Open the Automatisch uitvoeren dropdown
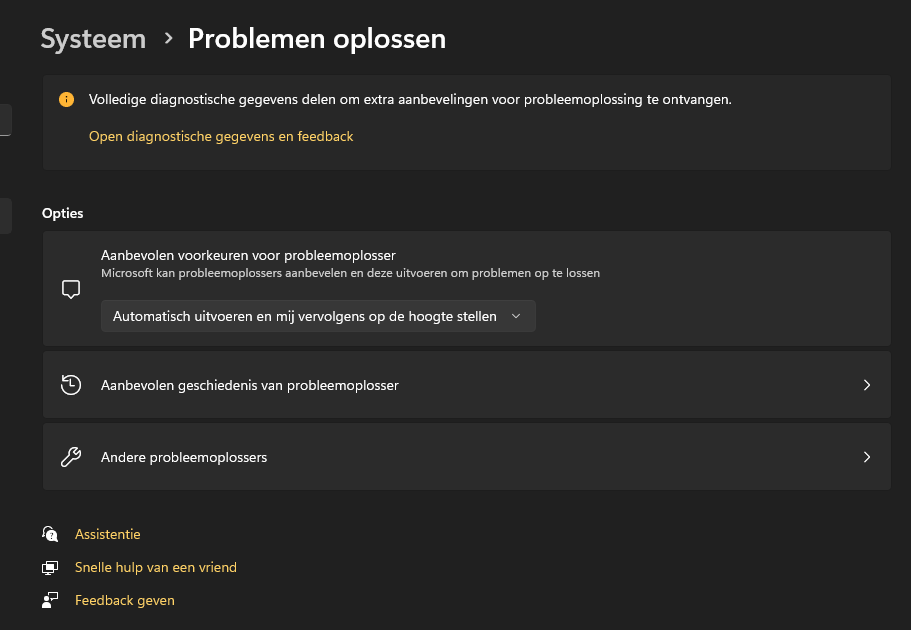 (x=318, y=316)
